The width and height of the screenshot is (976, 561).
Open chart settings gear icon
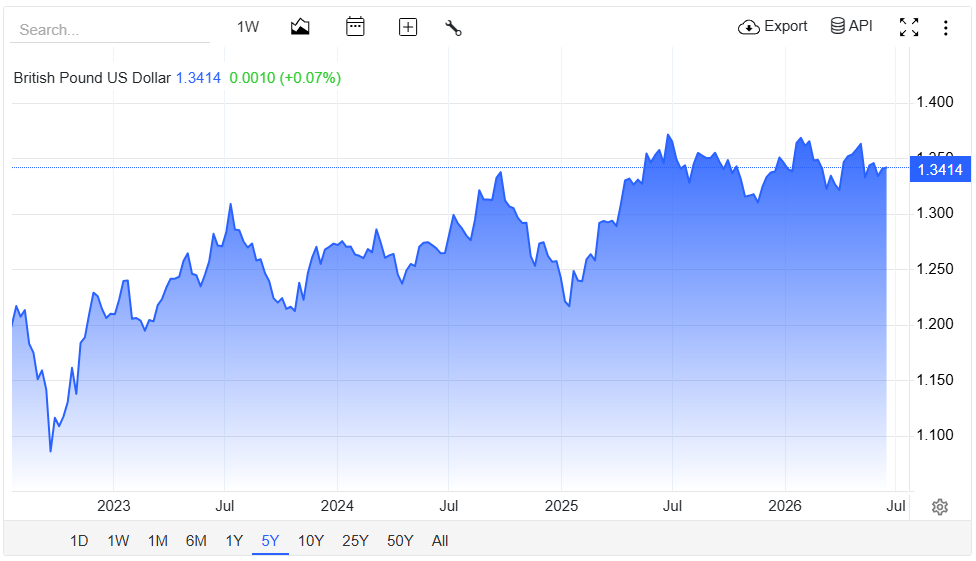tap(940, 507)
